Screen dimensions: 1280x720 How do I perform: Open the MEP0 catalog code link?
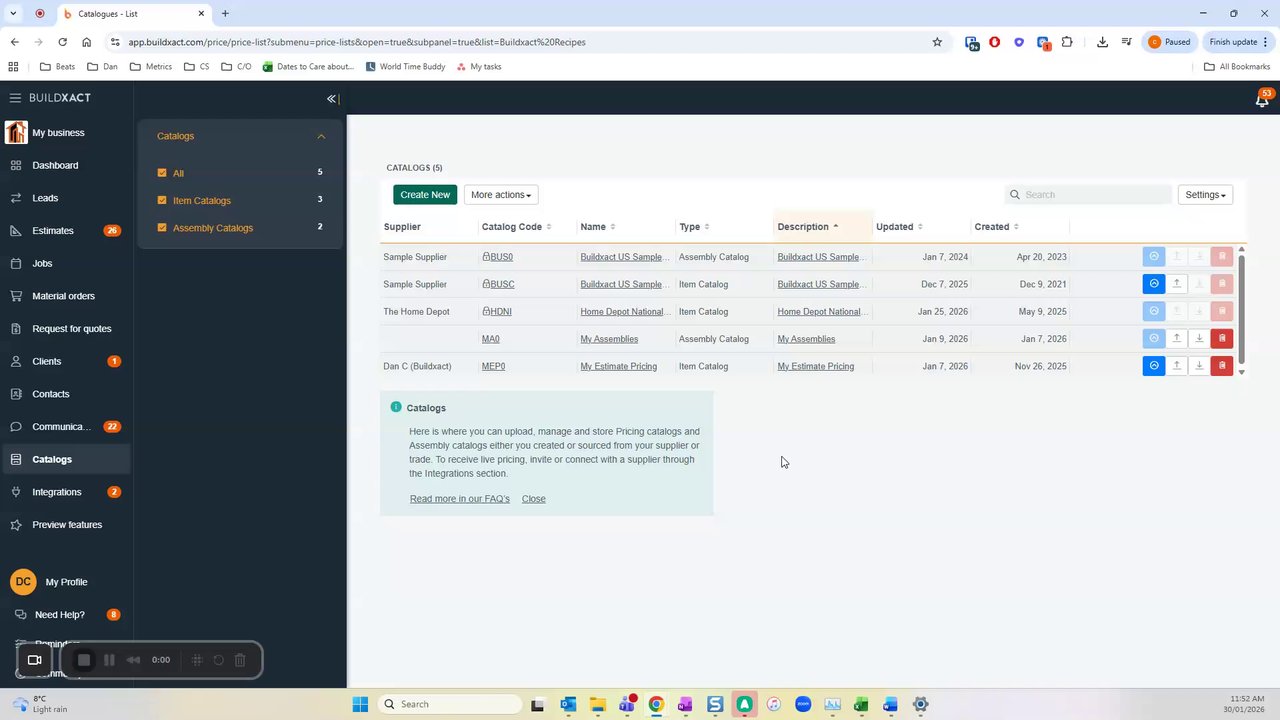pos(493,366)
